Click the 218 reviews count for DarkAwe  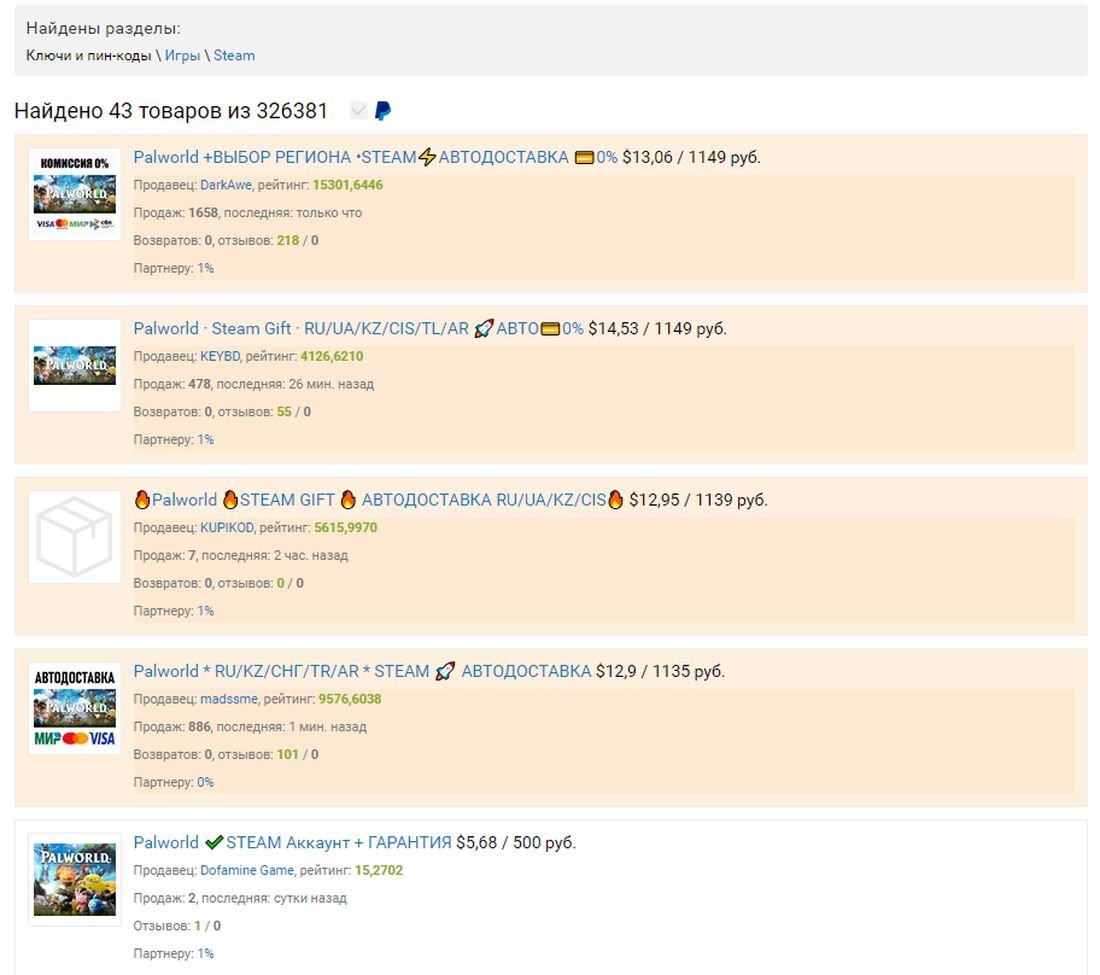coord(288,241)
